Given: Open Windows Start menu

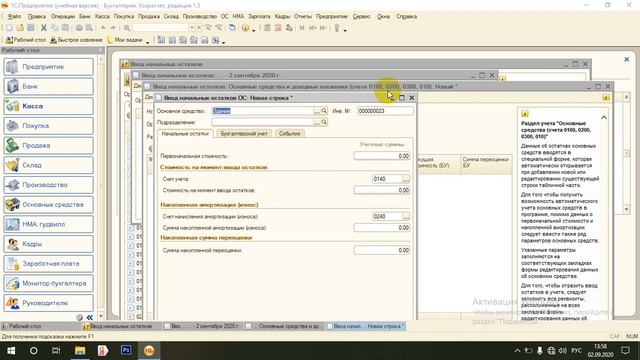Looking at the screenshot, I should [11, 351].
